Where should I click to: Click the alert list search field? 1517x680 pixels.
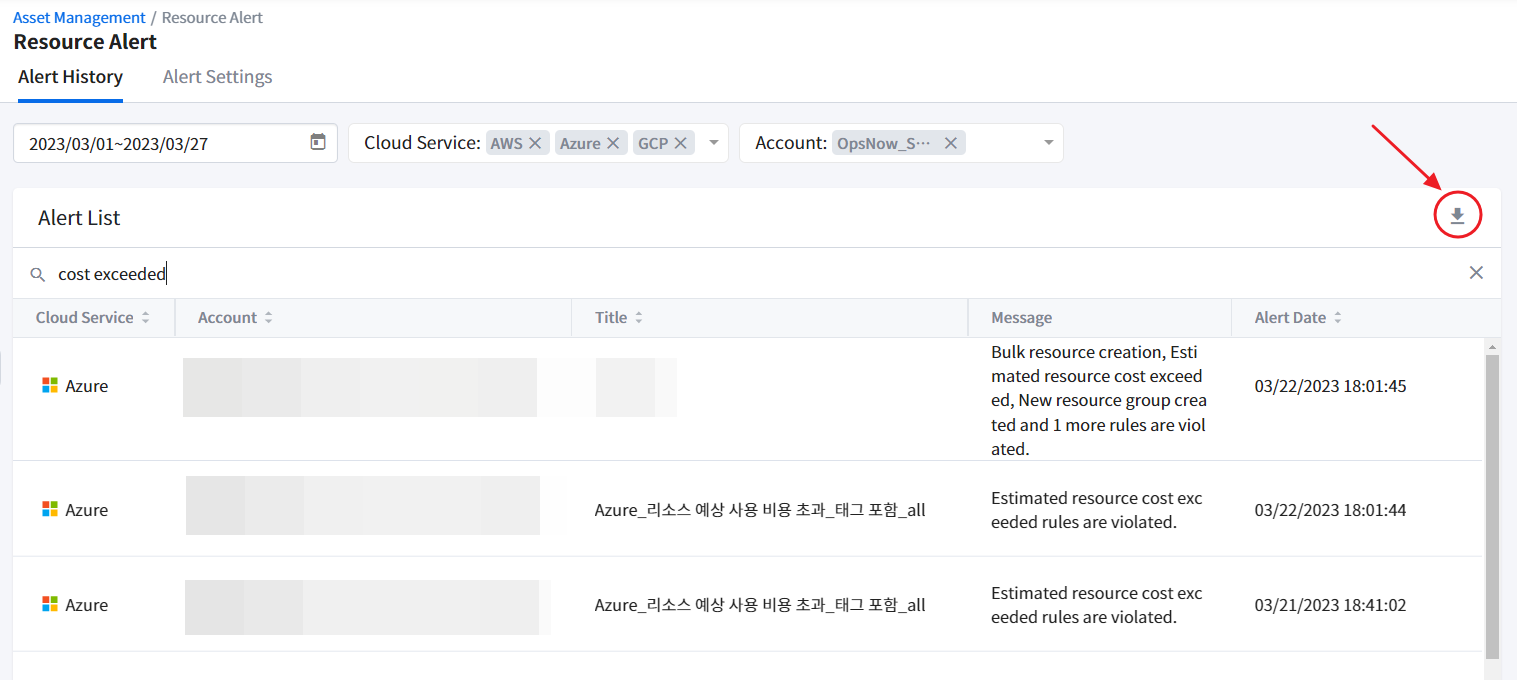coord(700,274)
